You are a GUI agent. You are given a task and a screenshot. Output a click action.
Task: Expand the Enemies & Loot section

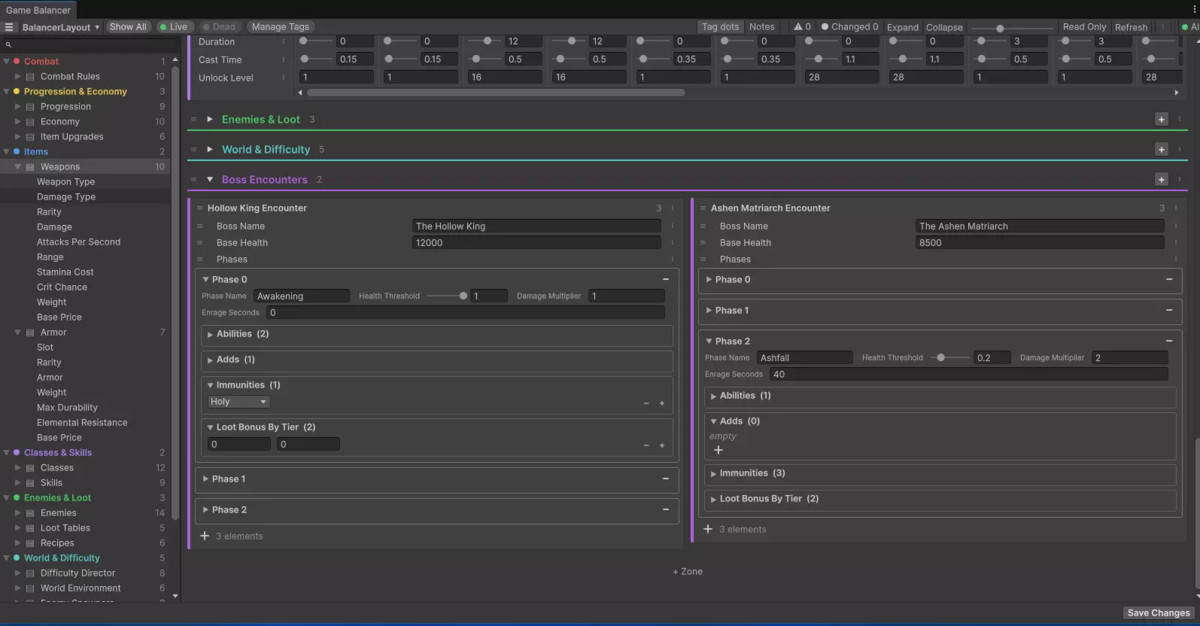tap(210, 119)
